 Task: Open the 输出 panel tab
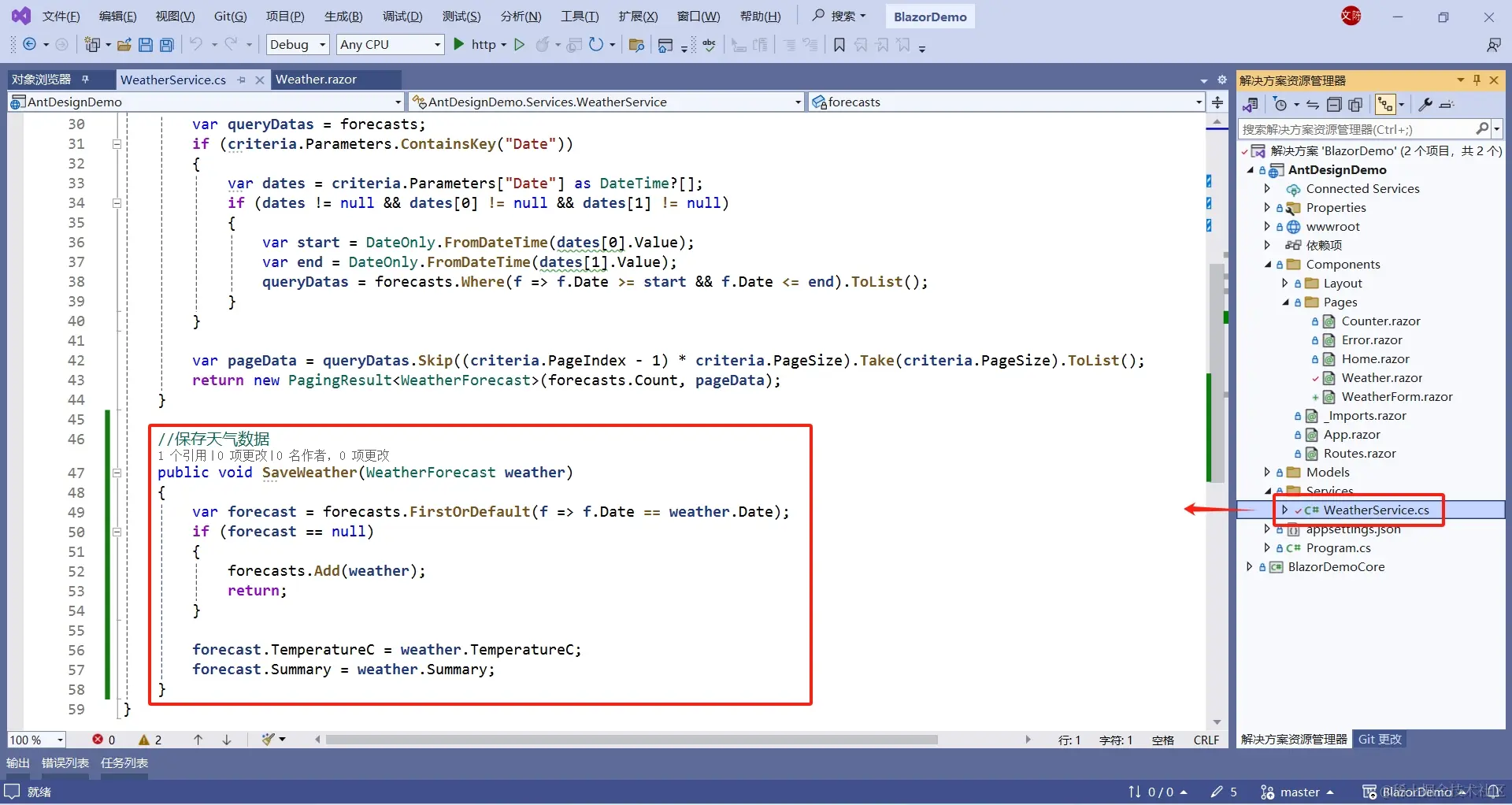(x=17, y=763)
